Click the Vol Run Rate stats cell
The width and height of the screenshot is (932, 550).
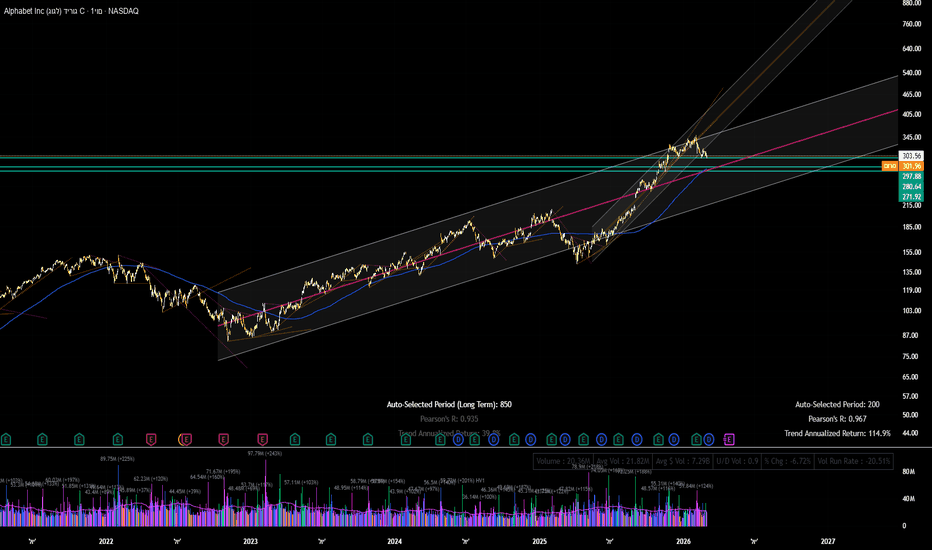click(x=854, y=461)
